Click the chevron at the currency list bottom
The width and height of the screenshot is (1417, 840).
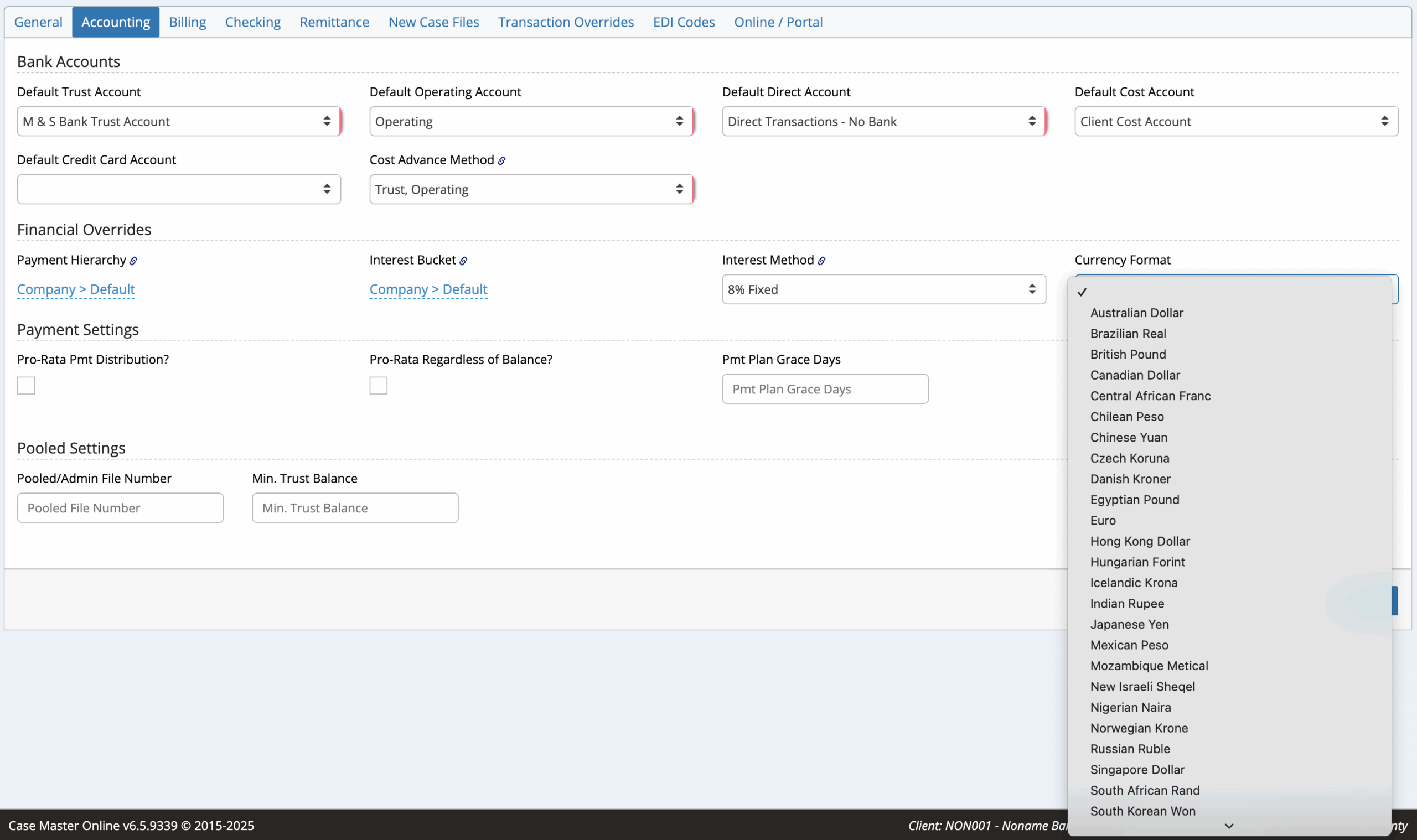(x=1228, y=826)
